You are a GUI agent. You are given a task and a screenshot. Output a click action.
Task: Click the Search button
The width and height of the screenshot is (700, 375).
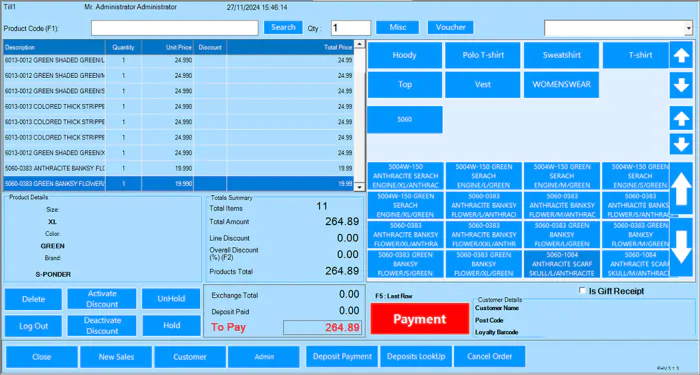pos(283,27)
